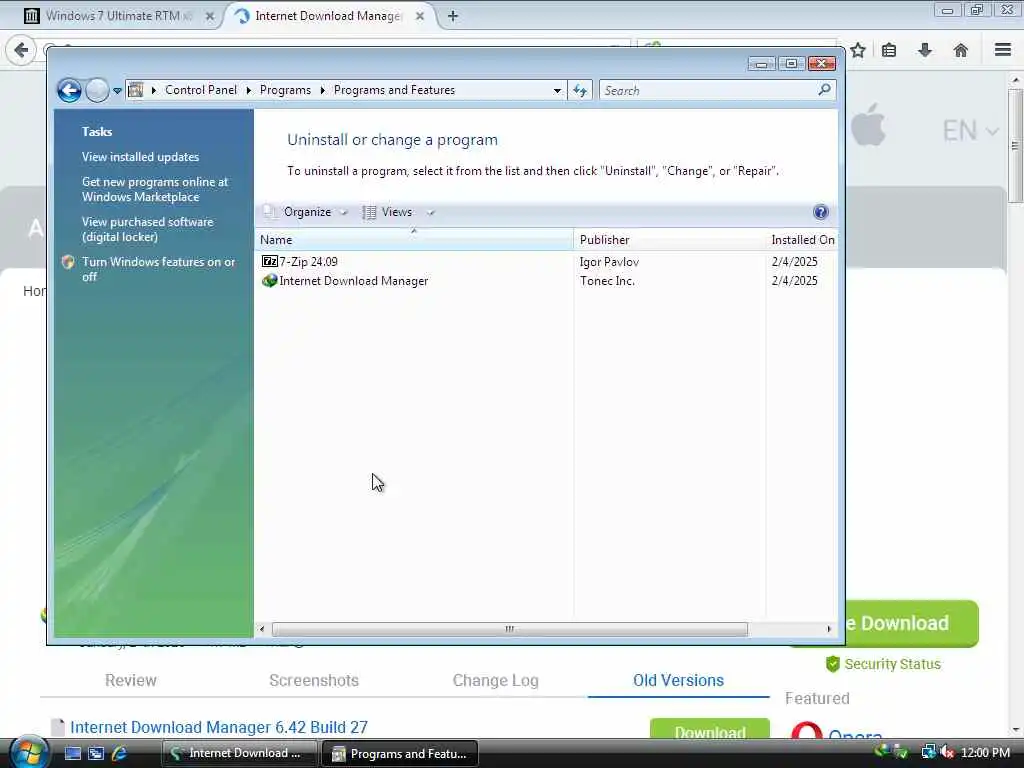The height and width of the screenshot is (768, 1024).
Task: Click Igor Pavlov publisher cell
Action: pyautogui.click(x=609, y=262)
